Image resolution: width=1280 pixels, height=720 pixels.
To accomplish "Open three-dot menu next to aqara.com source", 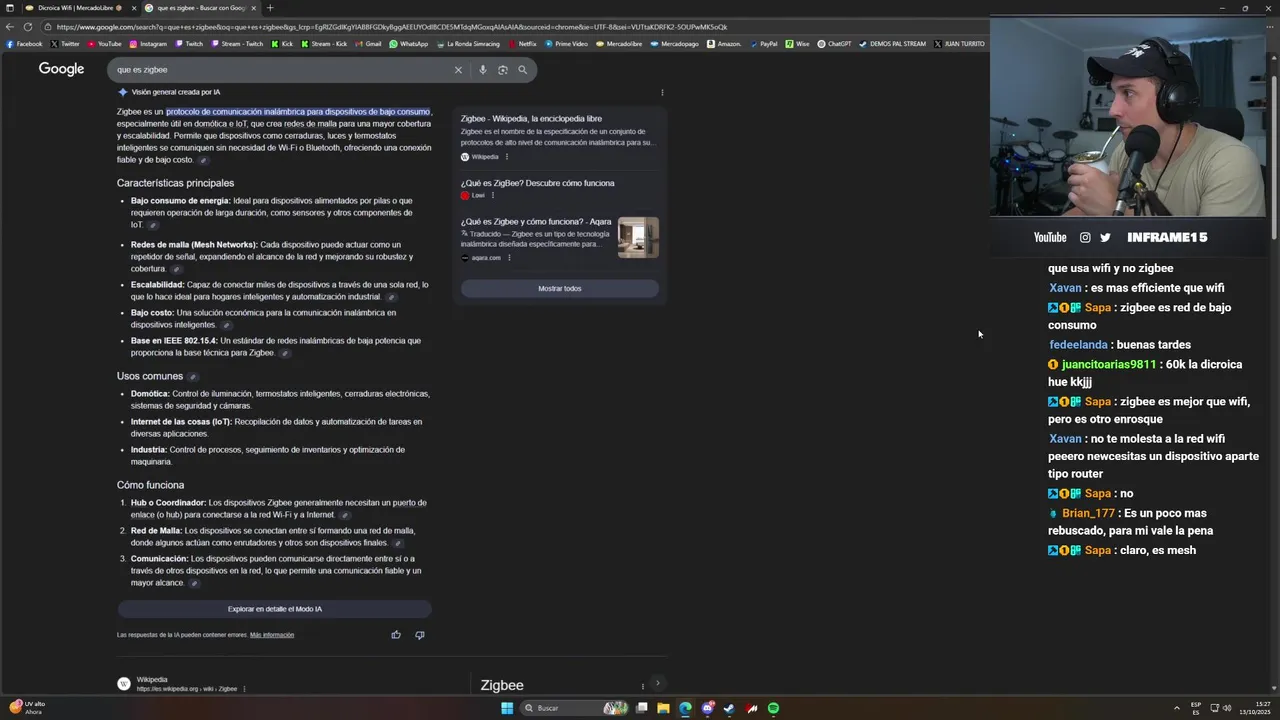I will click(x=509, y=258).
